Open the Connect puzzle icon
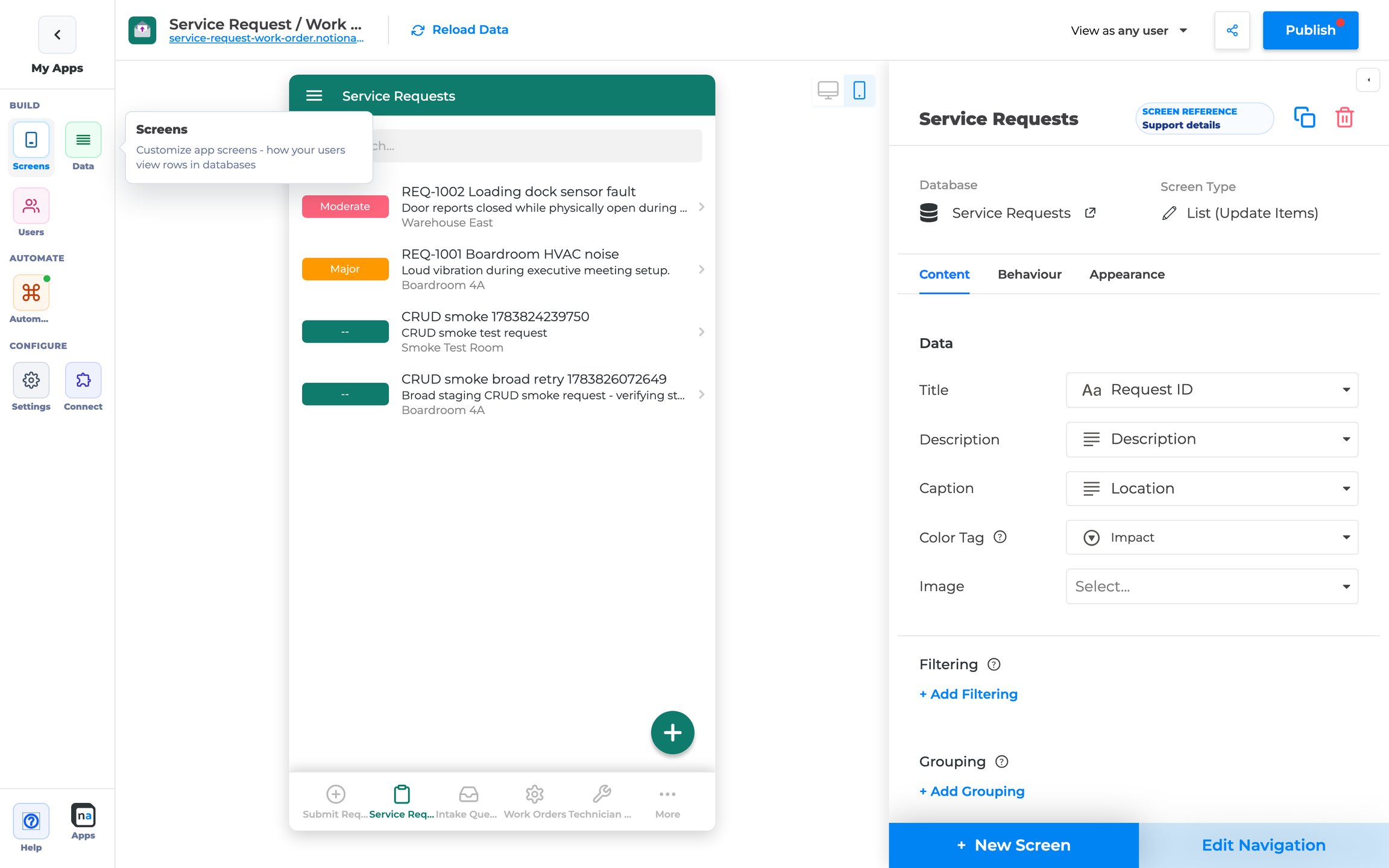Viewport: 1389px width, 868px height. [83, 380]
